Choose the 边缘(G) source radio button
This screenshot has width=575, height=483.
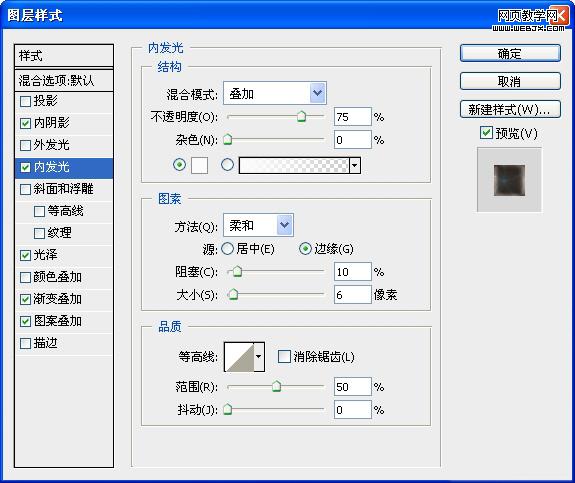pos(305,249)
